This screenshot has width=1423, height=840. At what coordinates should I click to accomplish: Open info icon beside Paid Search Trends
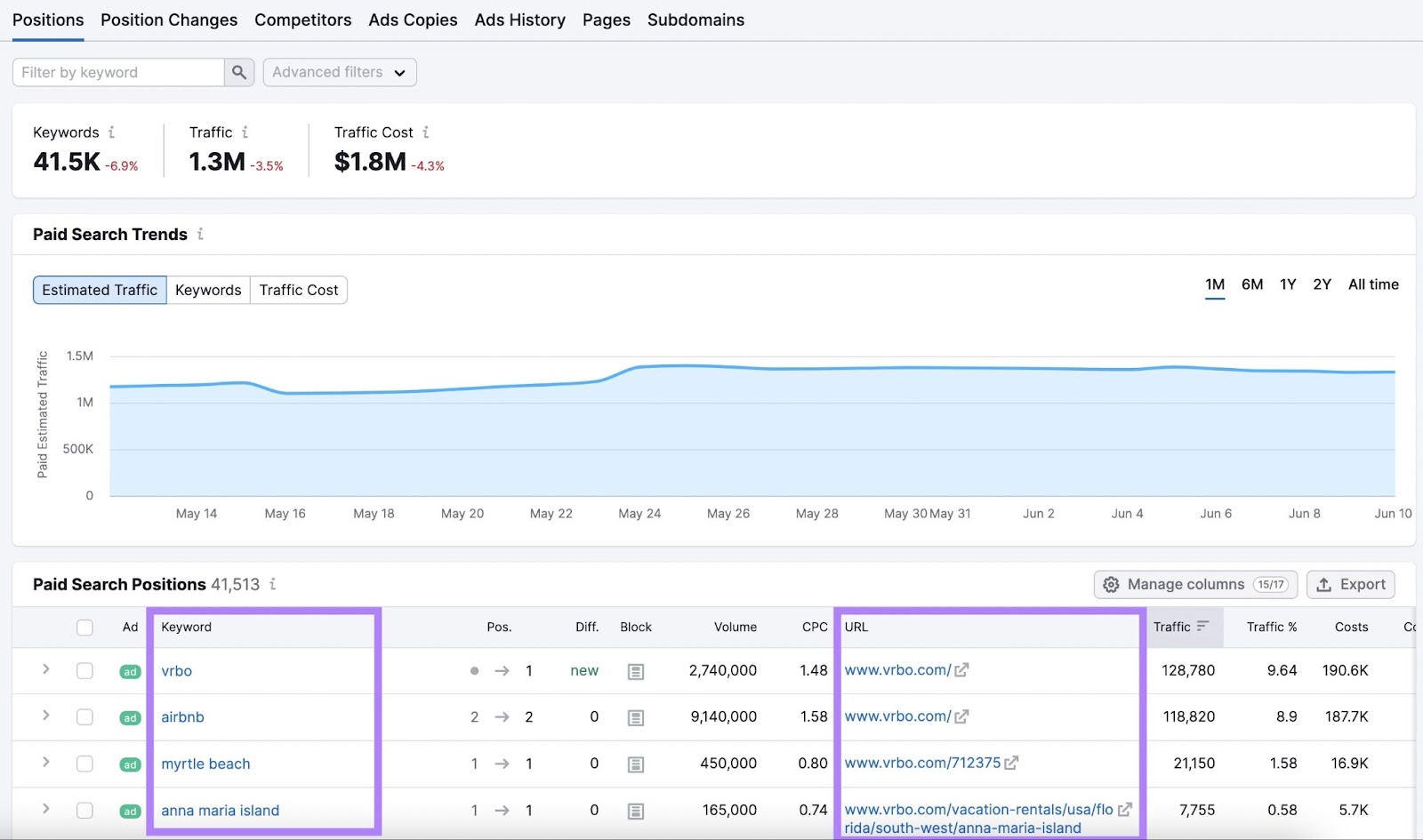(200, 234)
